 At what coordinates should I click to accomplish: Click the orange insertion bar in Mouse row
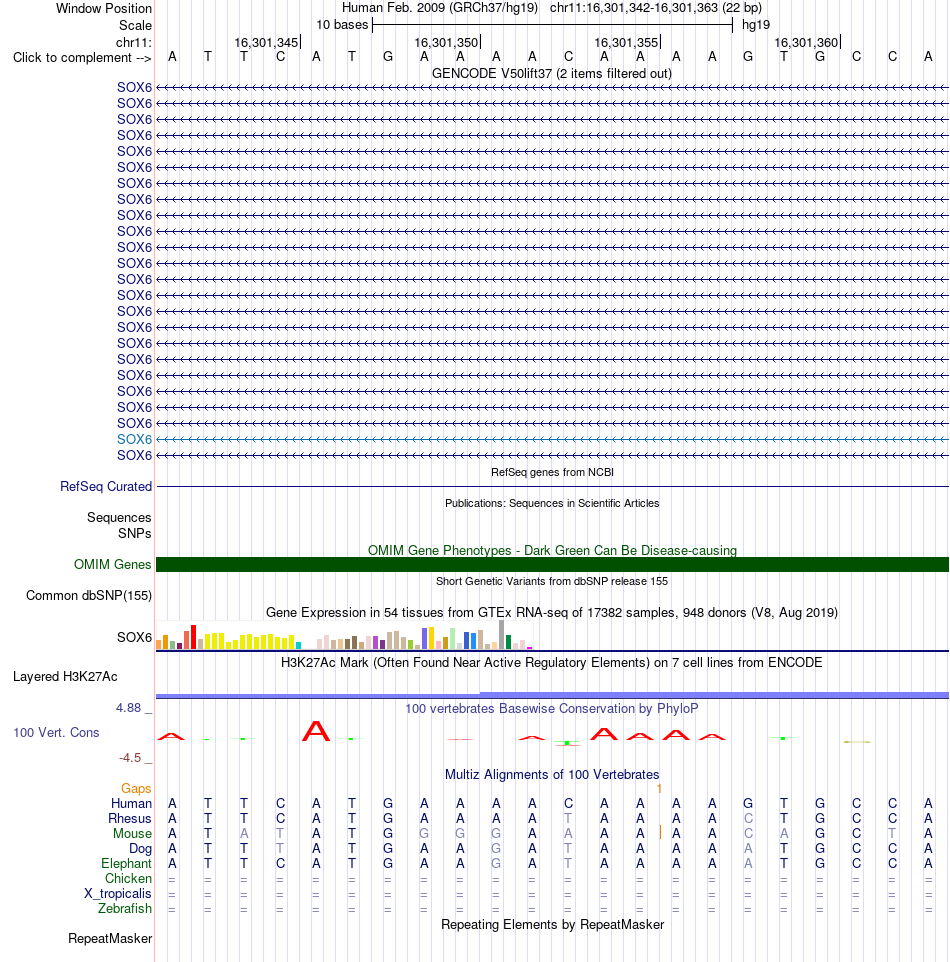click(660, 833)
